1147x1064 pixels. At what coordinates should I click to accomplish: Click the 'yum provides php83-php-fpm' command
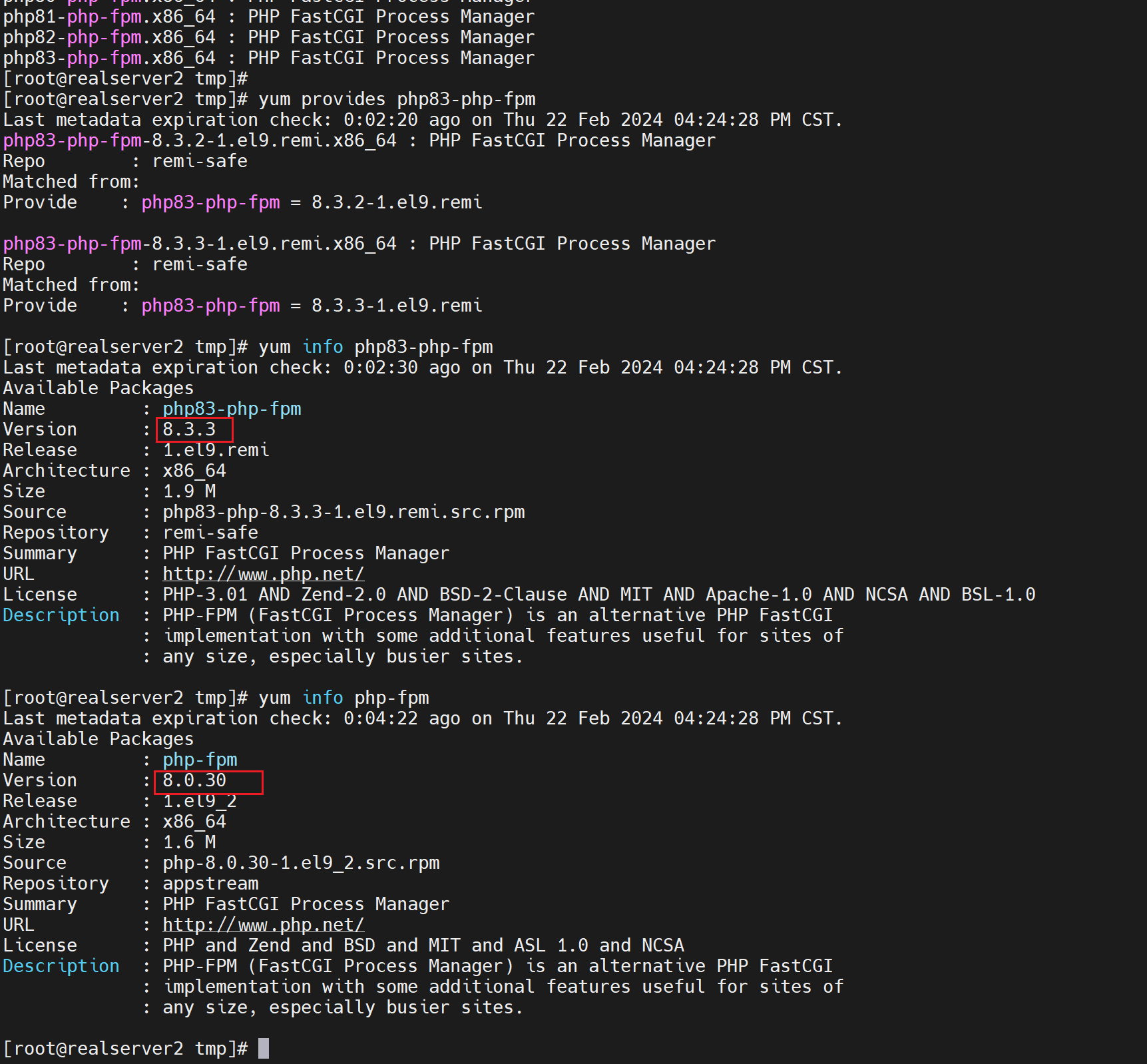tap(397, 99)
